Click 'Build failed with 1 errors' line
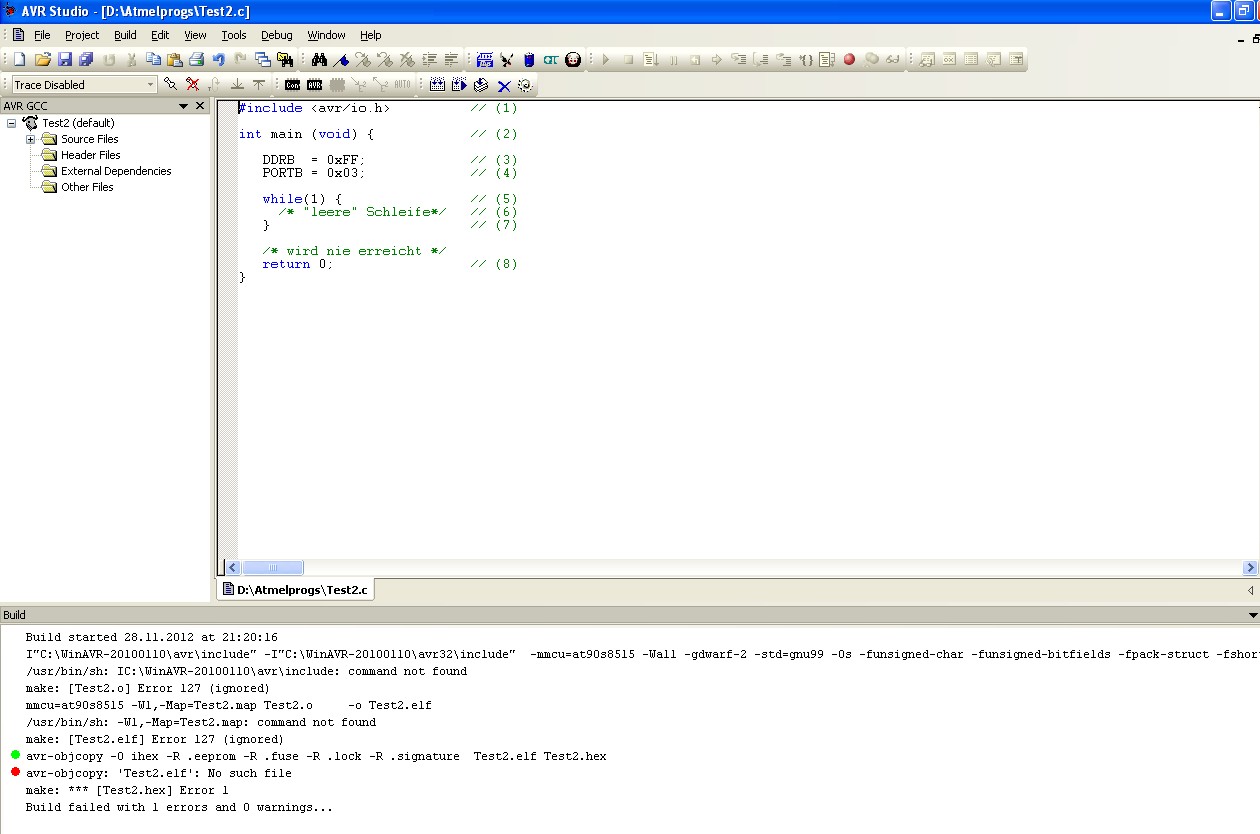Viewport: 1260px width, 834px height. pyautogui.click(x=179, y=807)
